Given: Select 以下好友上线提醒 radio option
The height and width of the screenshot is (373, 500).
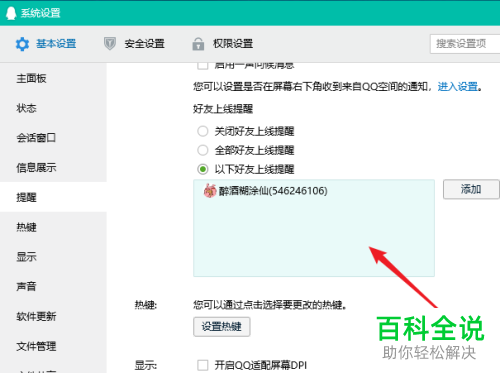Looking at the screenshot, I should pos(203,169).
